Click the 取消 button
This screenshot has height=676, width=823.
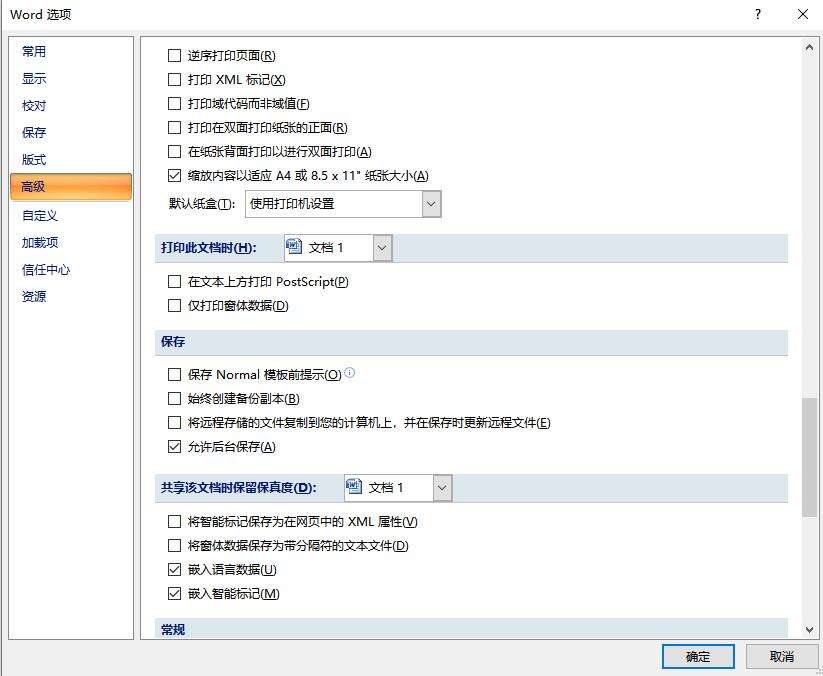pos(781,656)
